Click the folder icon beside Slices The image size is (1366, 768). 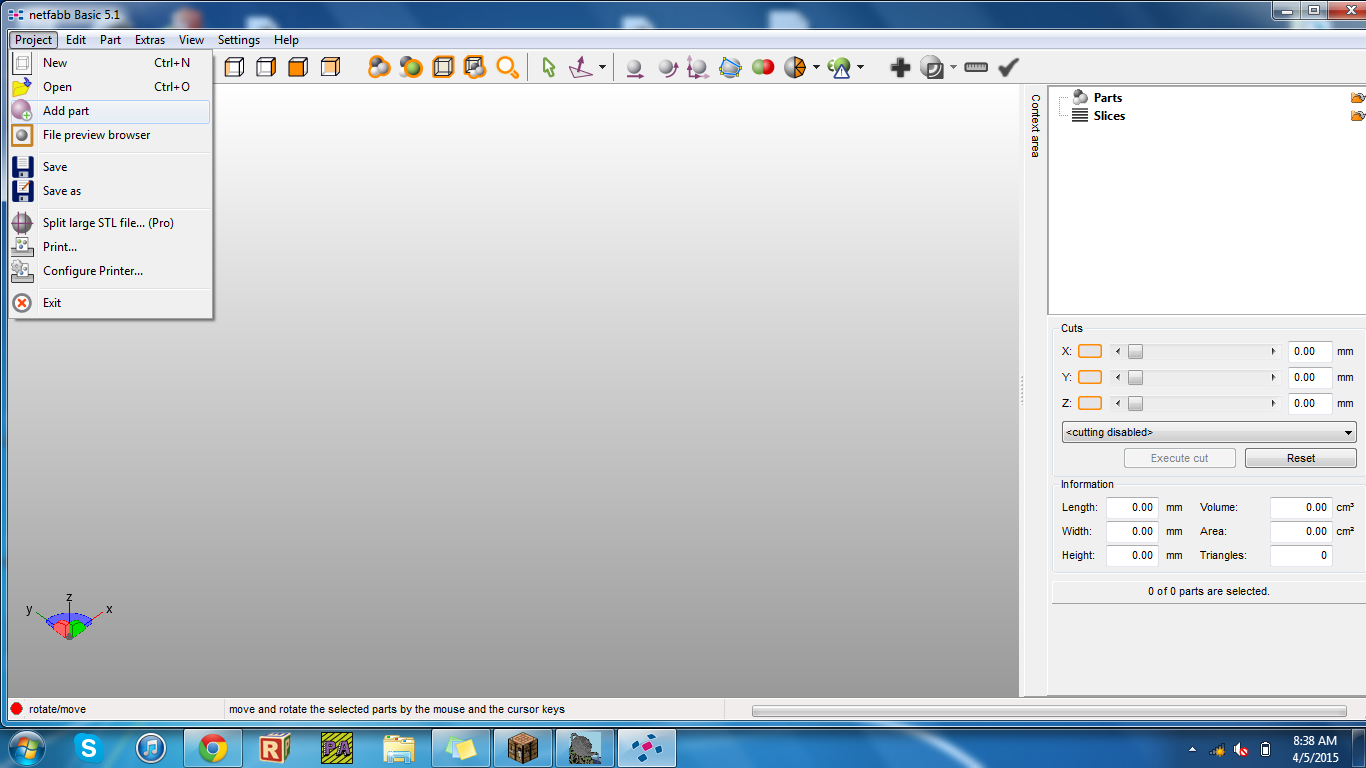[1357, 116]
